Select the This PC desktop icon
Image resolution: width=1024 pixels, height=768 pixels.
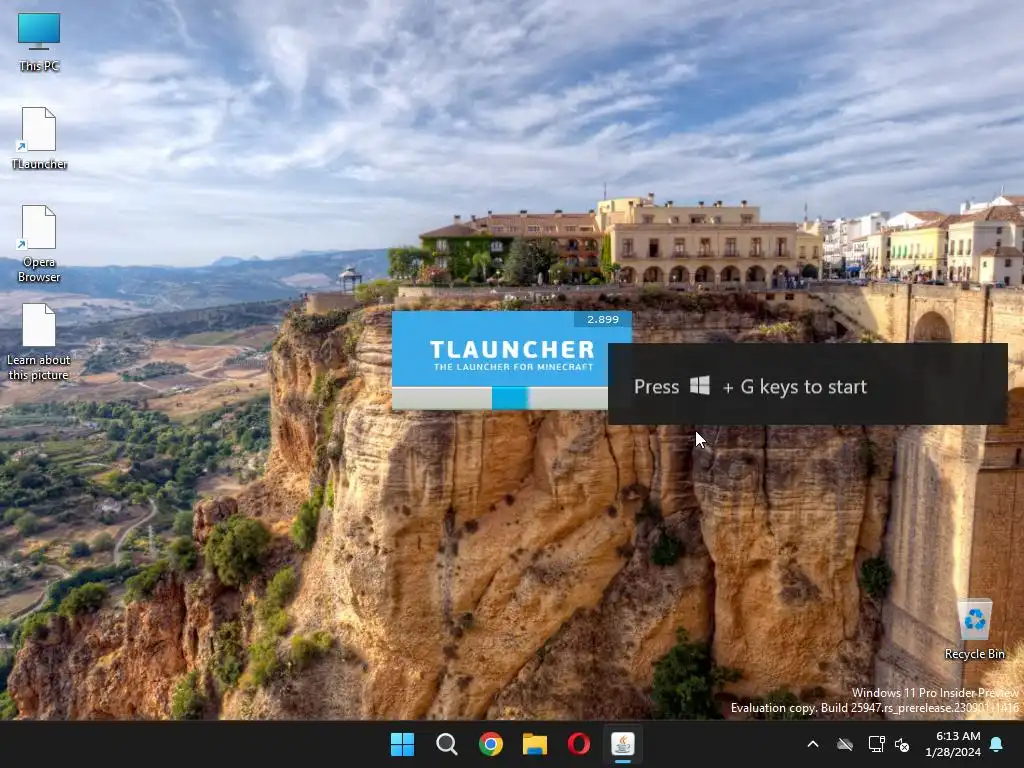tap(39, 41)
